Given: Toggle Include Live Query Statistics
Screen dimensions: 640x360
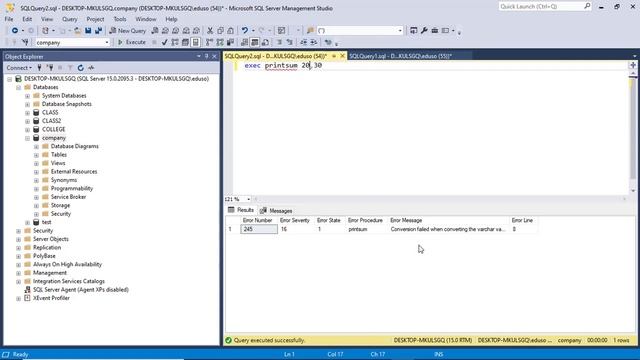Looking at the screenshot, I should tap(220, 42).
